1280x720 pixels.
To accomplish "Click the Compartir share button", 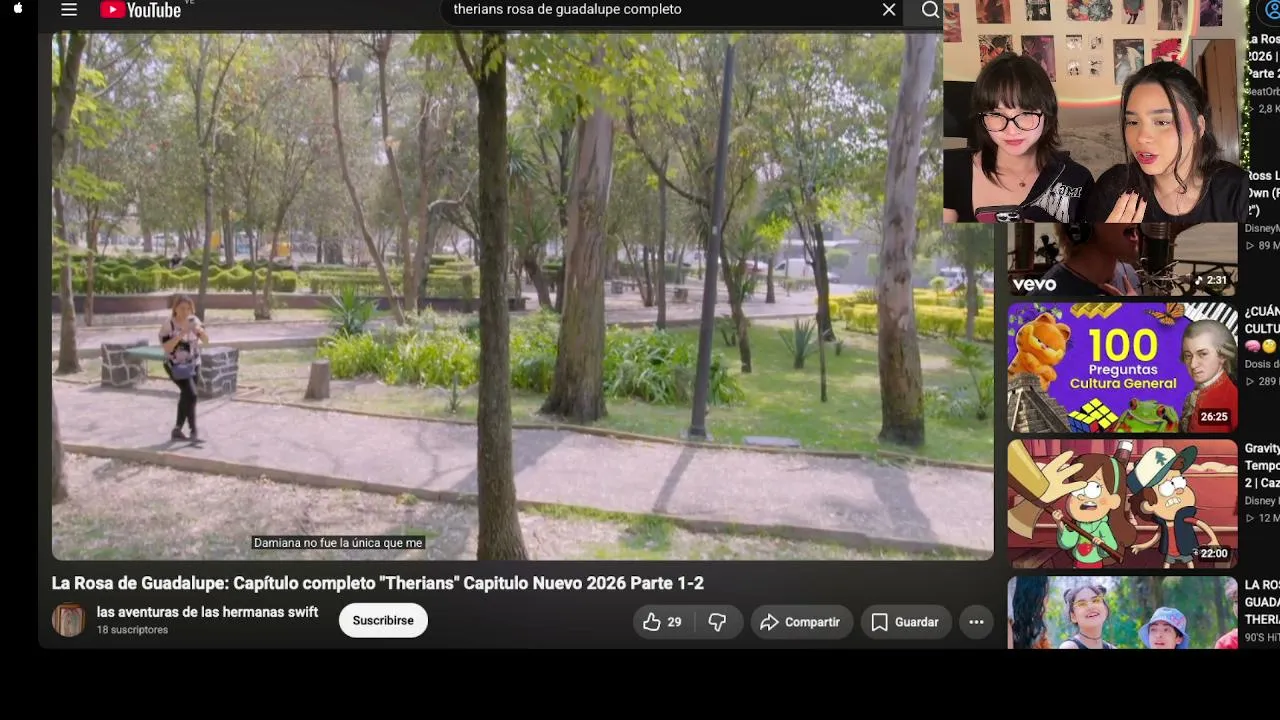I will point(801,622).
